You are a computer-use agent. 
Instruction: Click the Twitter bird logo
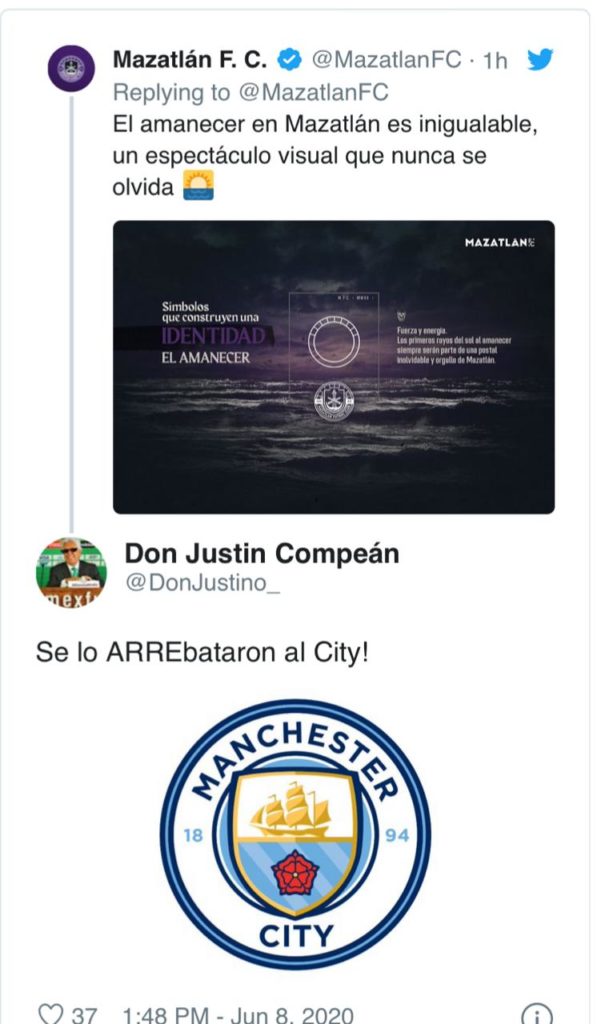[540, 60]
